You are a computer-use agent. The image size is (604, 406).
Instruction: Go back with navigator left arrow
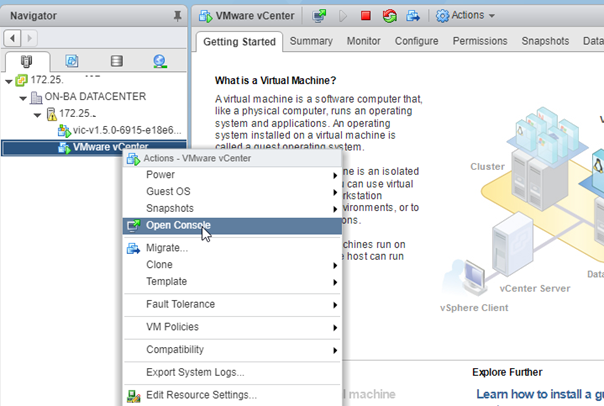(x=12, y=38)
